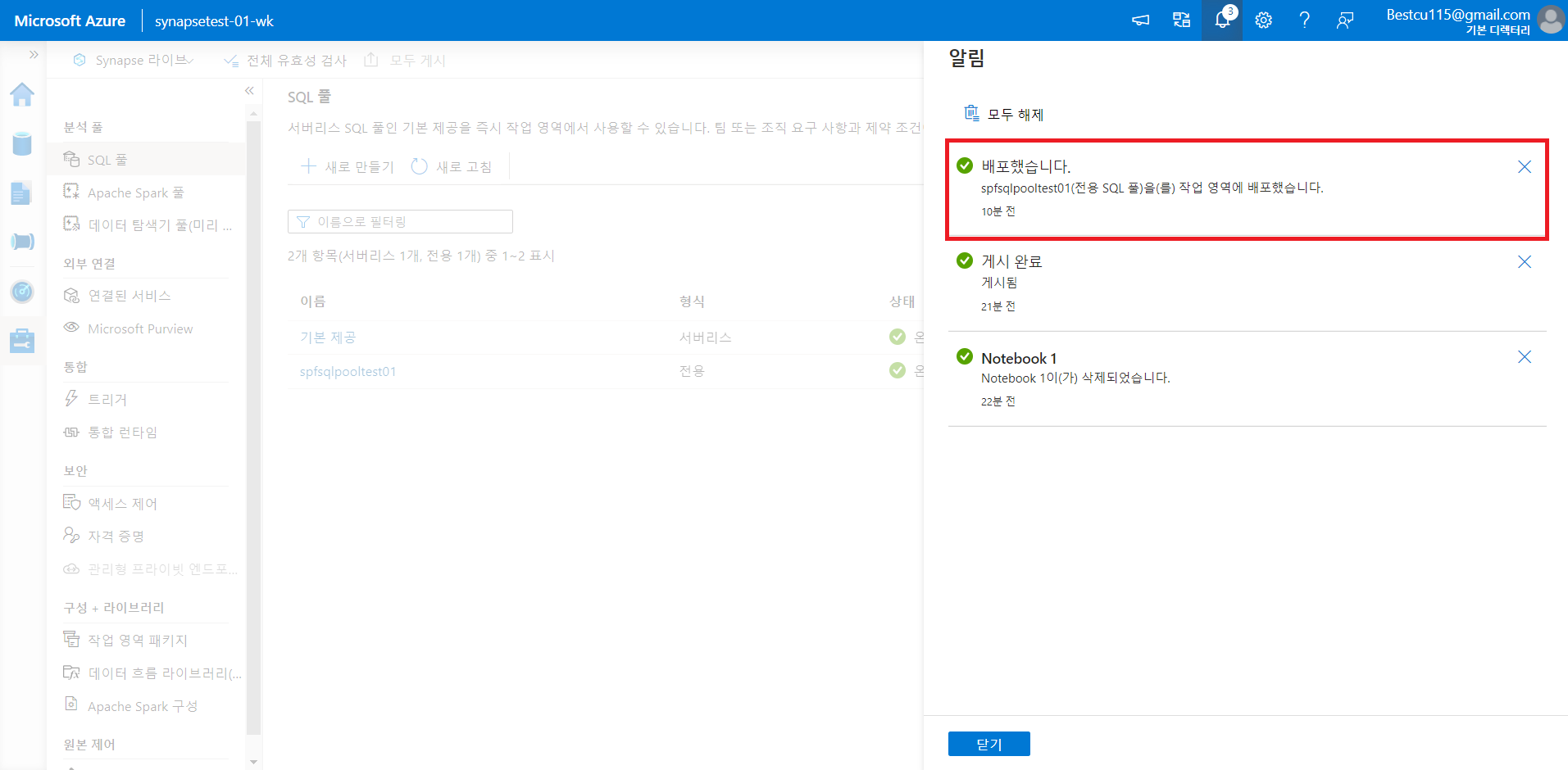Open the help question mark icon
Viewport: 1568px width, 770px height.
pos(1304,20)
